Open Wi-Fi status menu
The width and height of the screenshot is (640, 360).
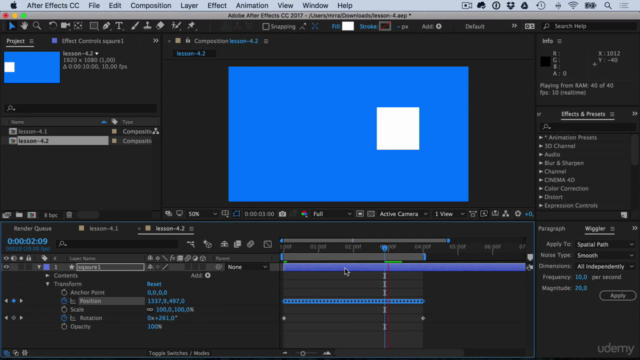[x=573, y=6]
